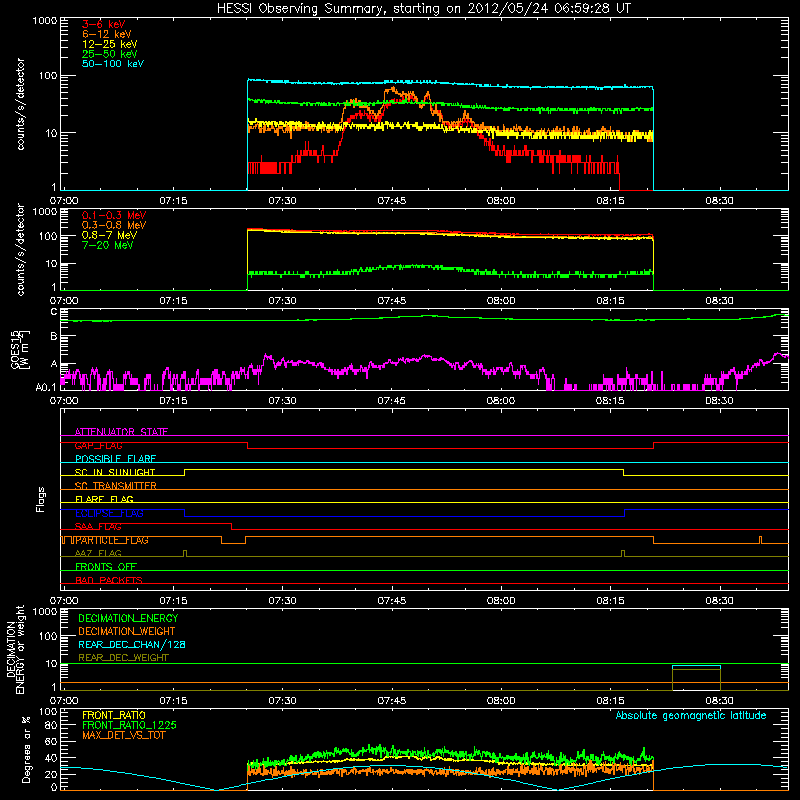Click the REAR_DEC_WEIGHT legend entry

pos(123,658)
